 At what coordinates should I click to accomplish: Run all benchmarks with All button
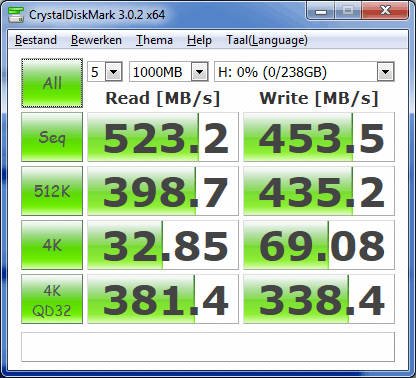[52, 83]
